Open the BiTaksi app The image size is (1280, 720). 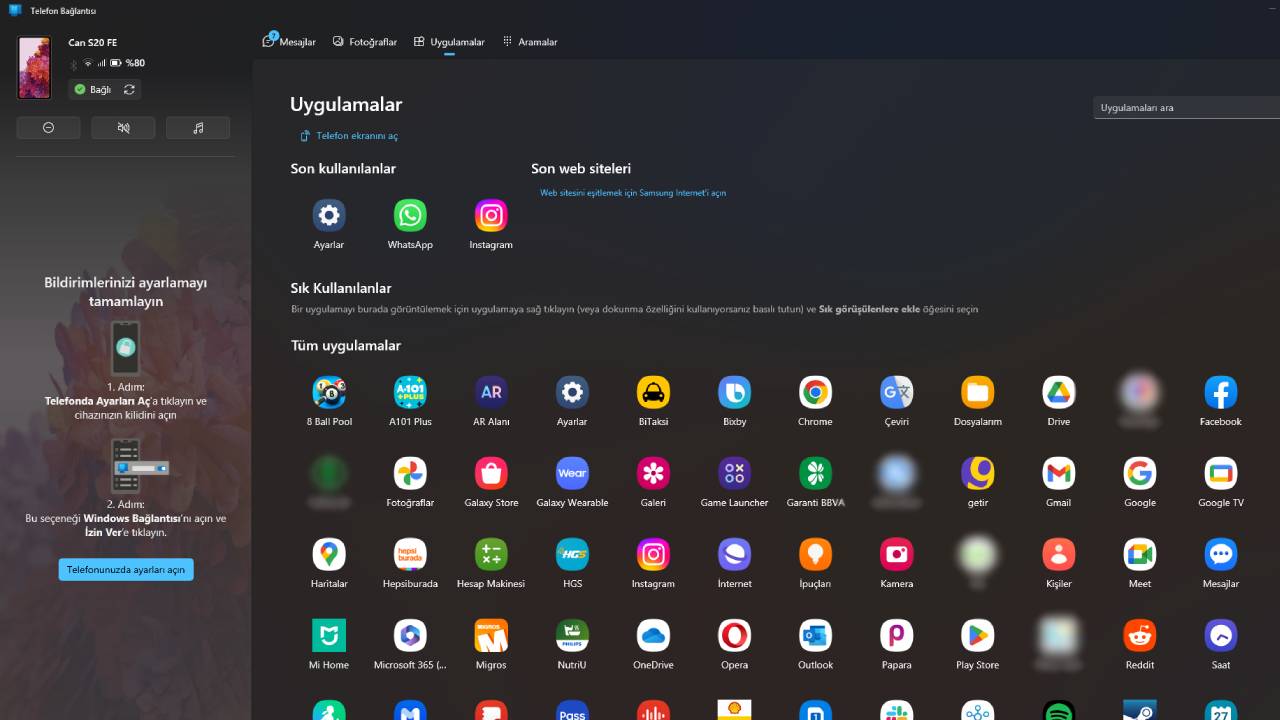click(x=653, y=393)
